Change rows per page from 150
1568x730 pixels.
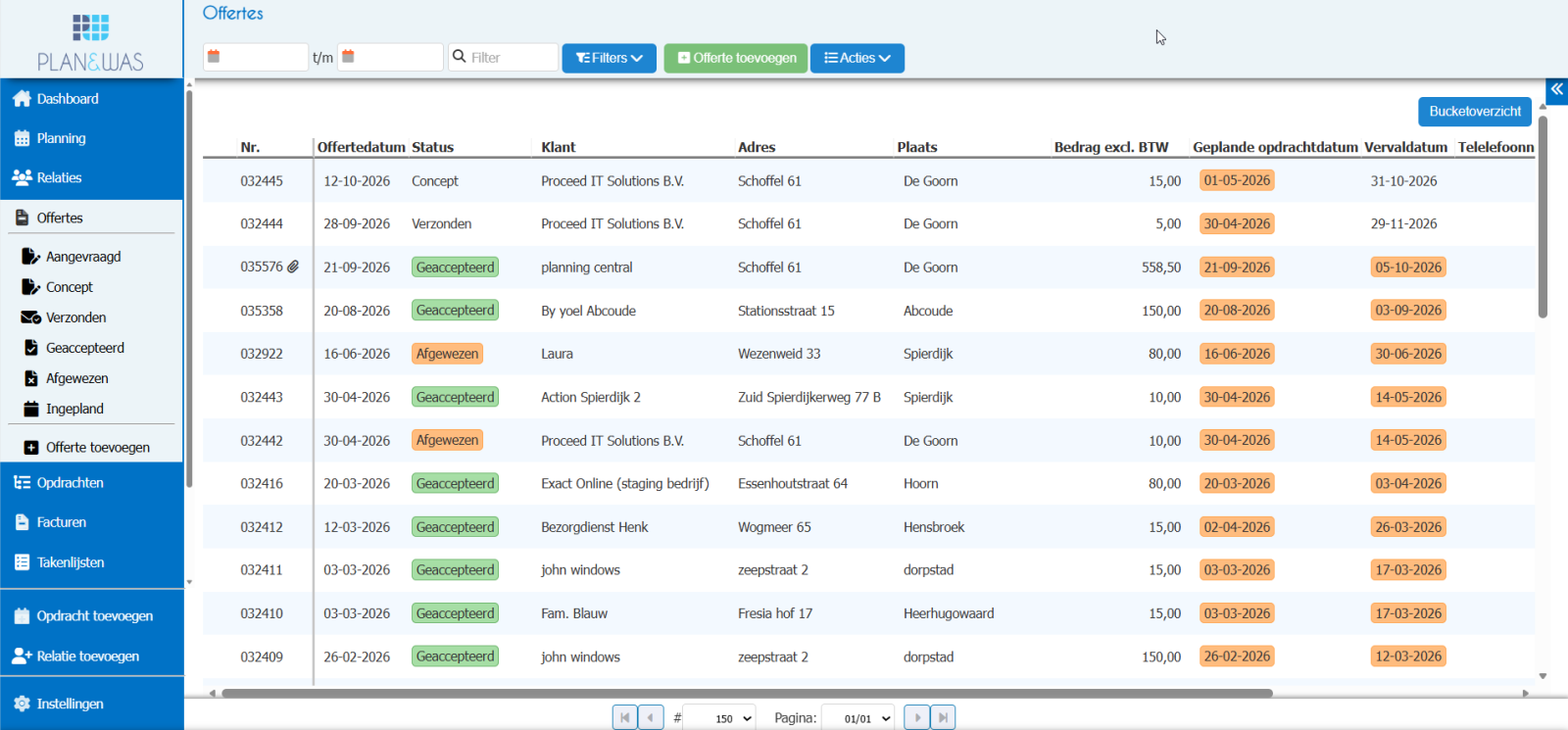pyautogui.click(x=719, y=718)
